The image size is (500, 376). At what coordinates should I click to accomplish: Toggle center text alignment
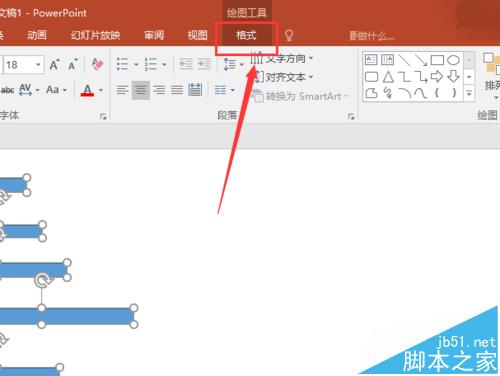[141, 90]
